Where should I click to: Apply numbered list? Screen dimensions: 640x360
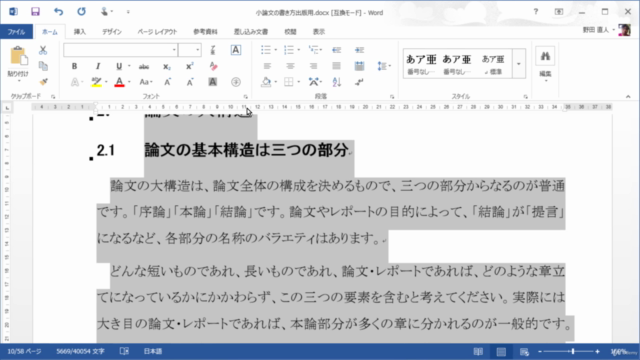coord(289,50)
